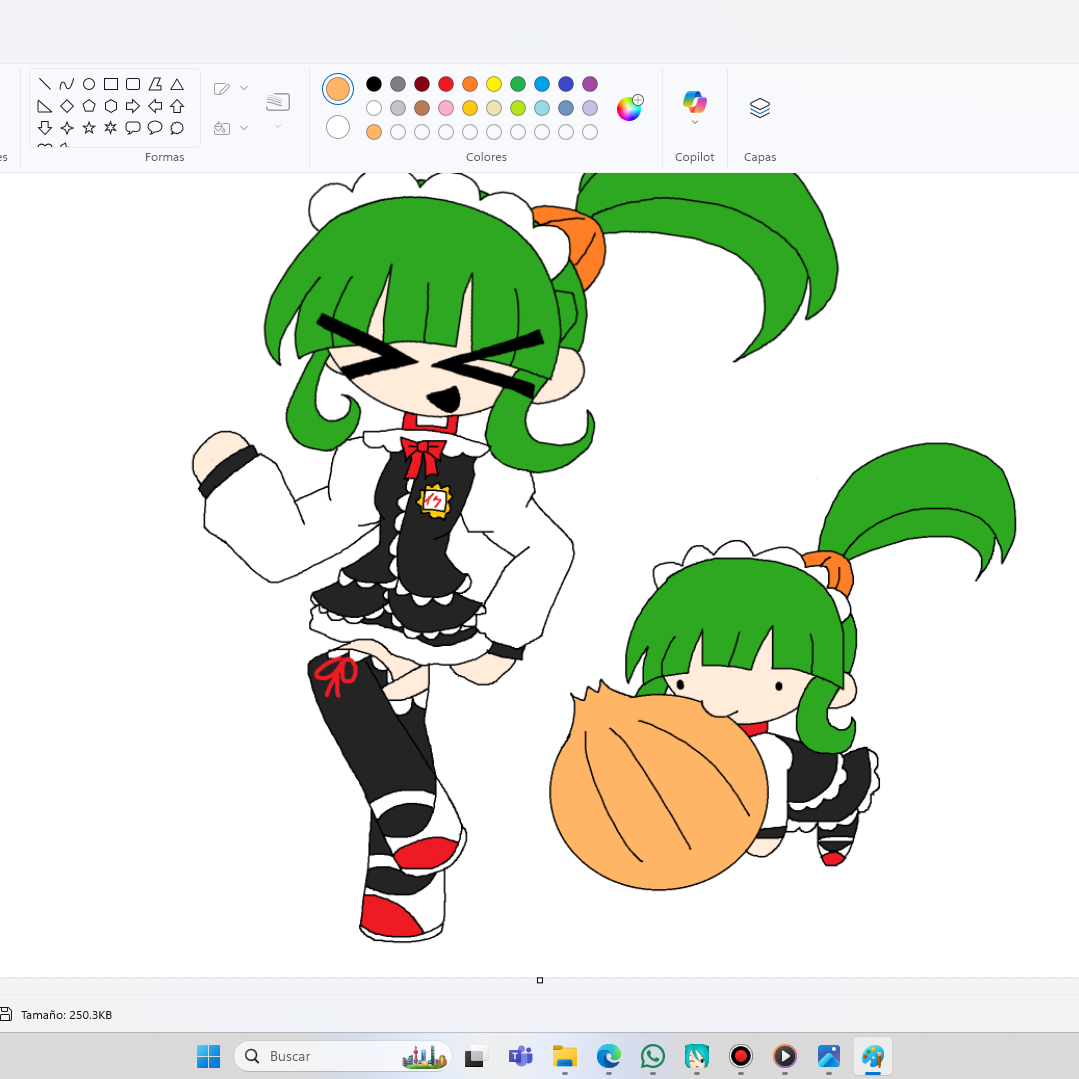1079x1079 pixels.
Task: Select the diamond shape
Action: [x=67, y=106]
